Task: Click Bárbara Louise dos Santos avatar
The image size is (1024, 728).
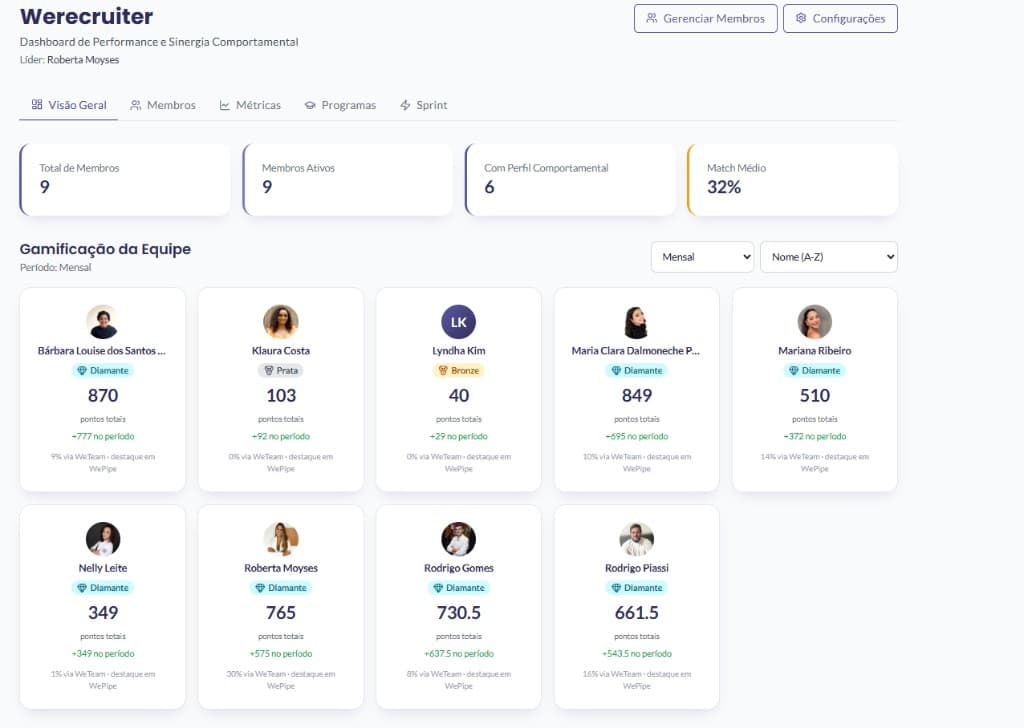Action: pyautogui.click(x=103, y=322)
